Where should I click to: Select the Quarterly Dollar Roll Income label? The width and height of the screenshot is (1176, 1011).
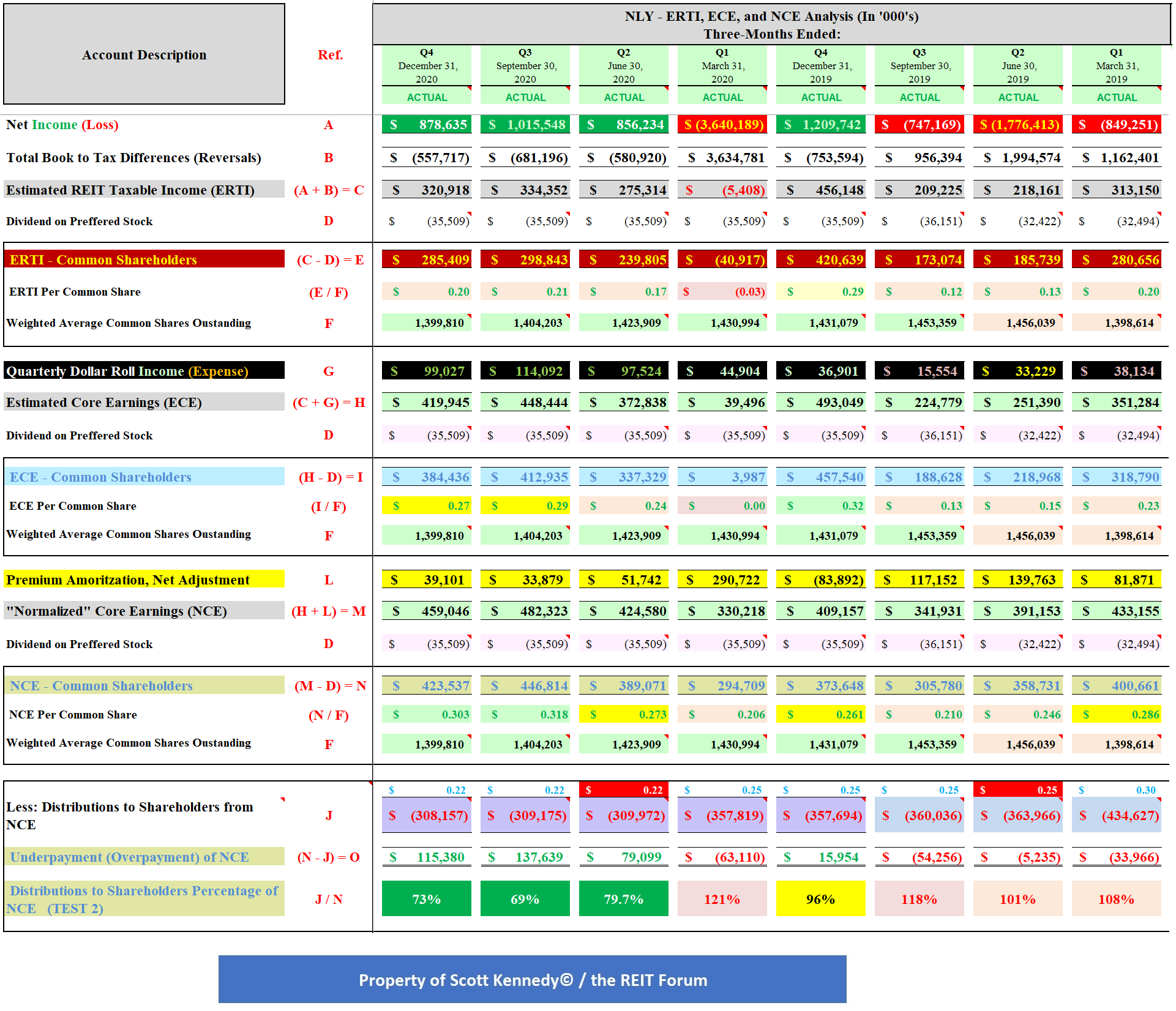[144, 371]
